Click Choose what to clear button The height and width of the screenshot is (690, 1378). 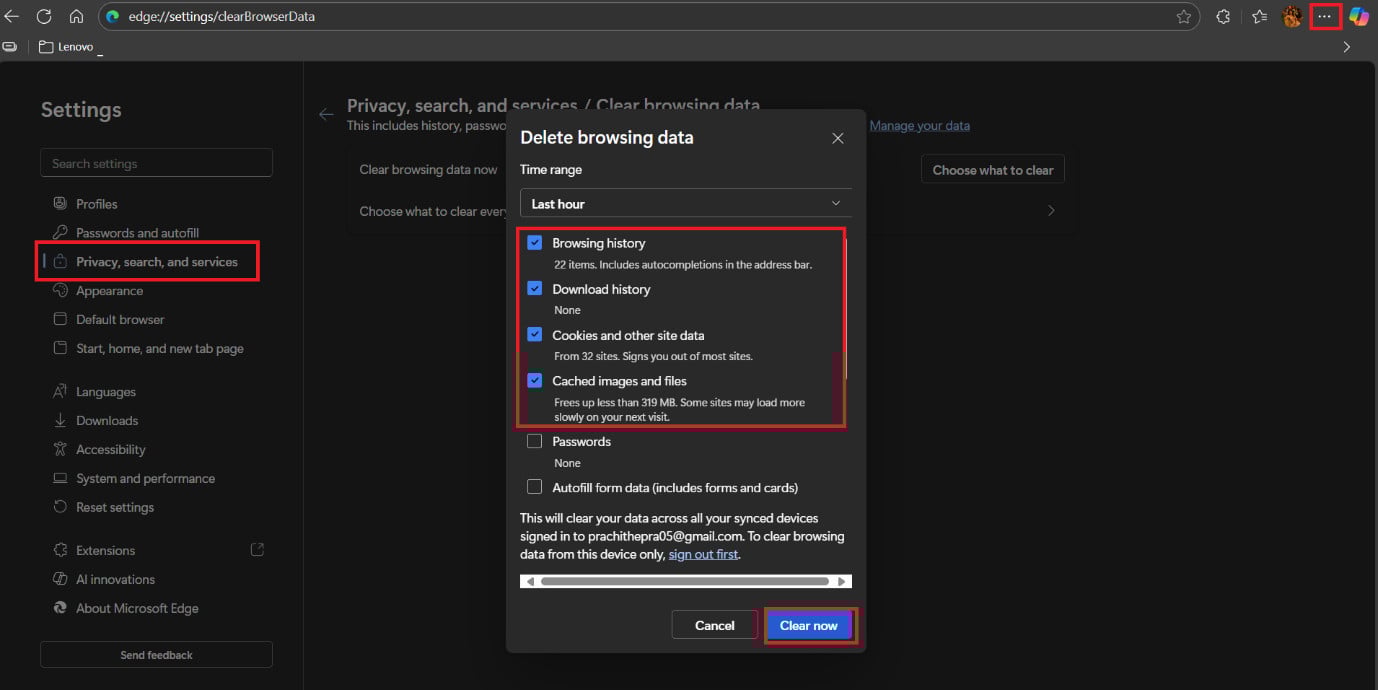point(993,170)
